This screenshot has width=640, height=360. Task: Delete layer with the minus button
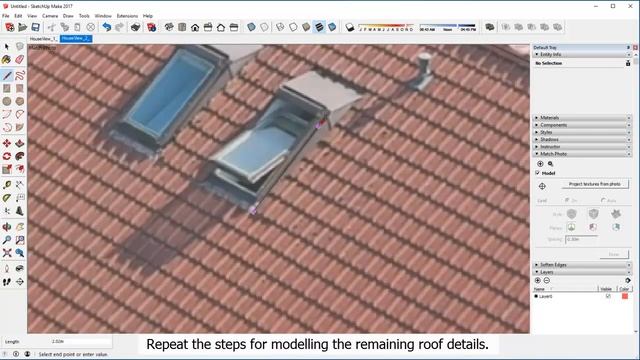click(547, 280)
